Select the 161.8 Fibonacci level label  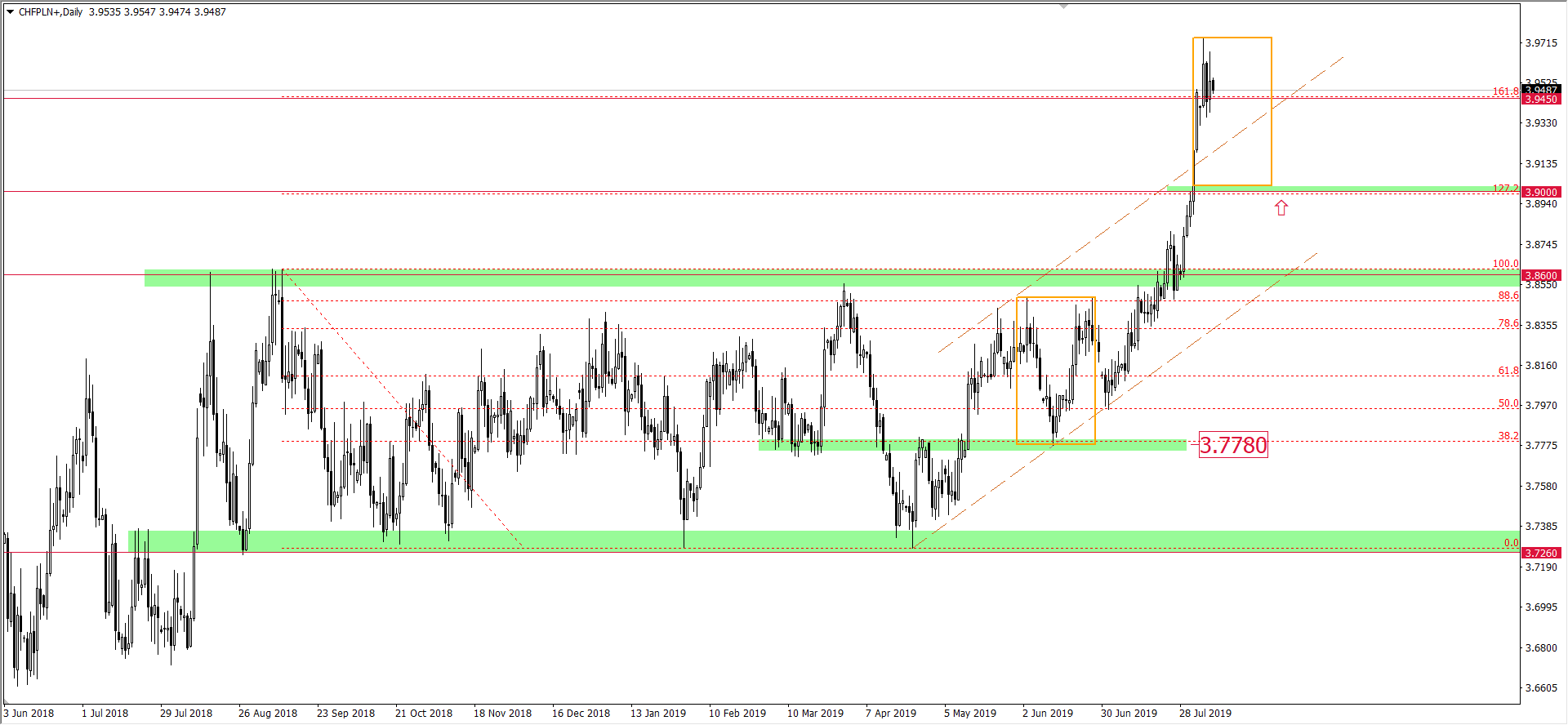click(x=1505, y=91)
